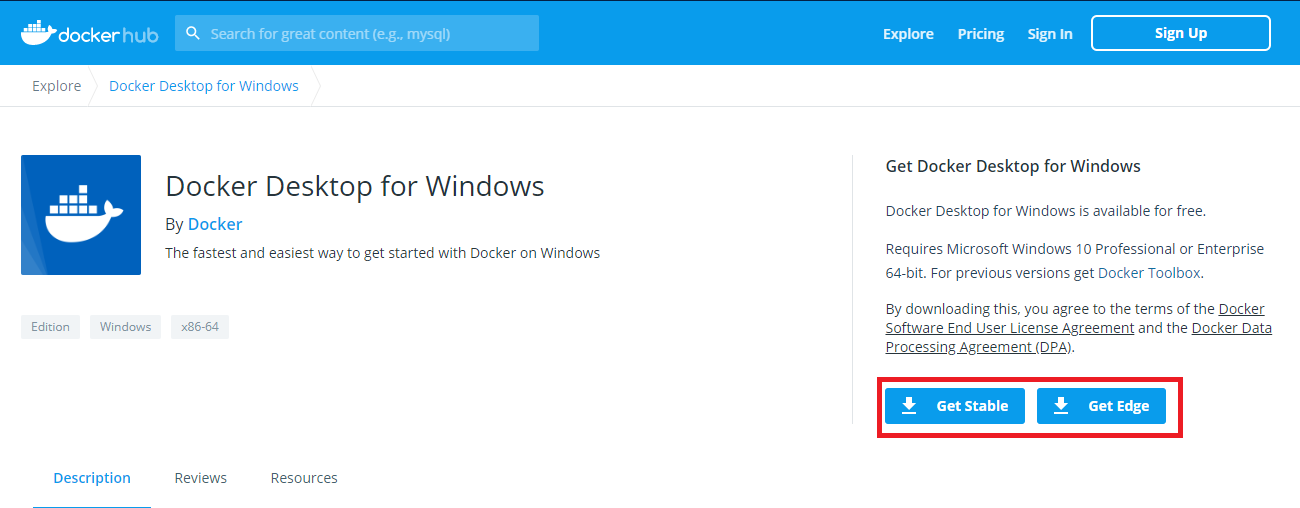Click the Windows tag
The height and width of the screenshot is (508, 1300).
point(125,327)
